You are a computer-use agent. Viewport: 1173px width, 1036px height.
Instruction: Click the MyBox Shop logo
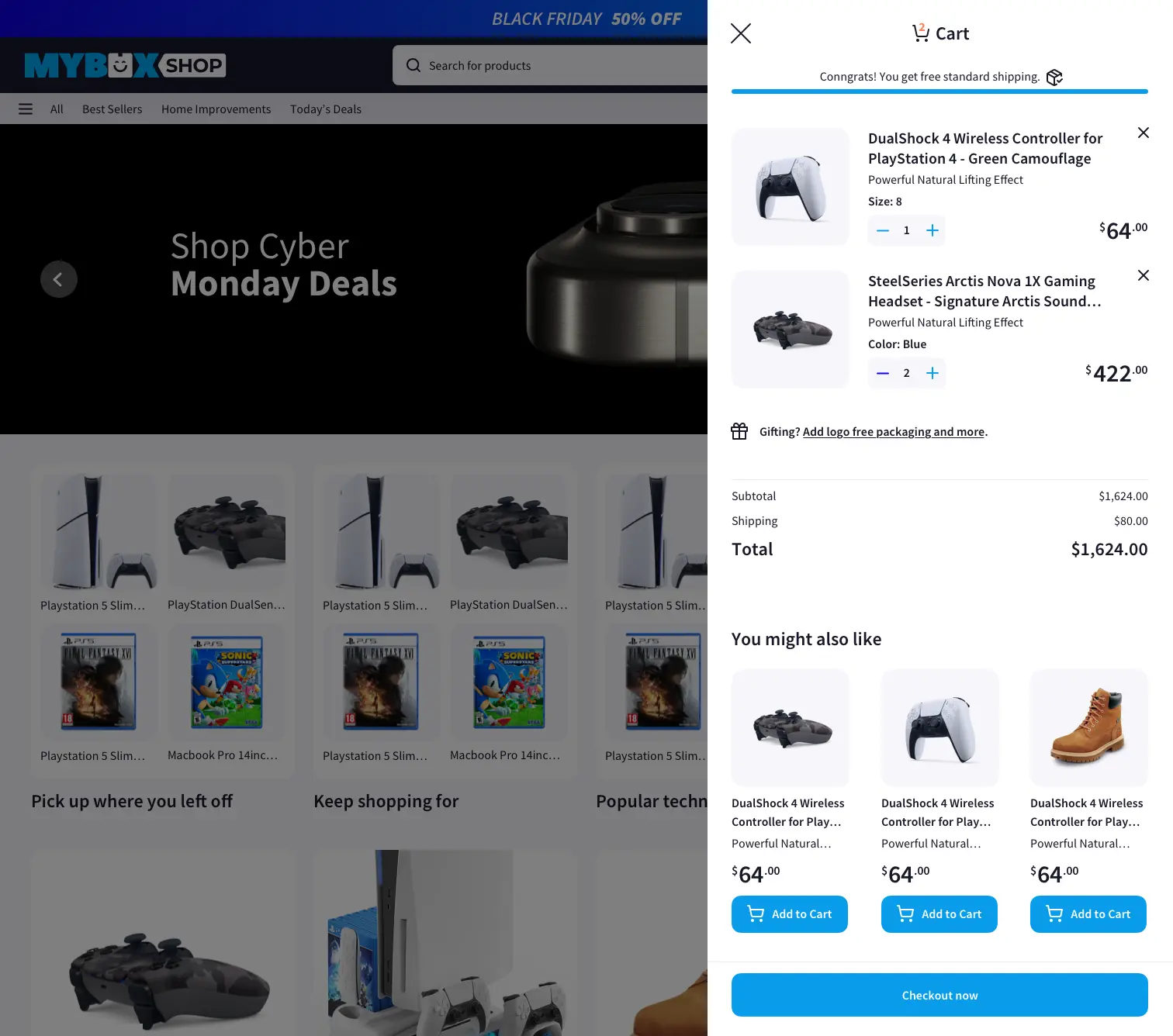tap(125, 65)
